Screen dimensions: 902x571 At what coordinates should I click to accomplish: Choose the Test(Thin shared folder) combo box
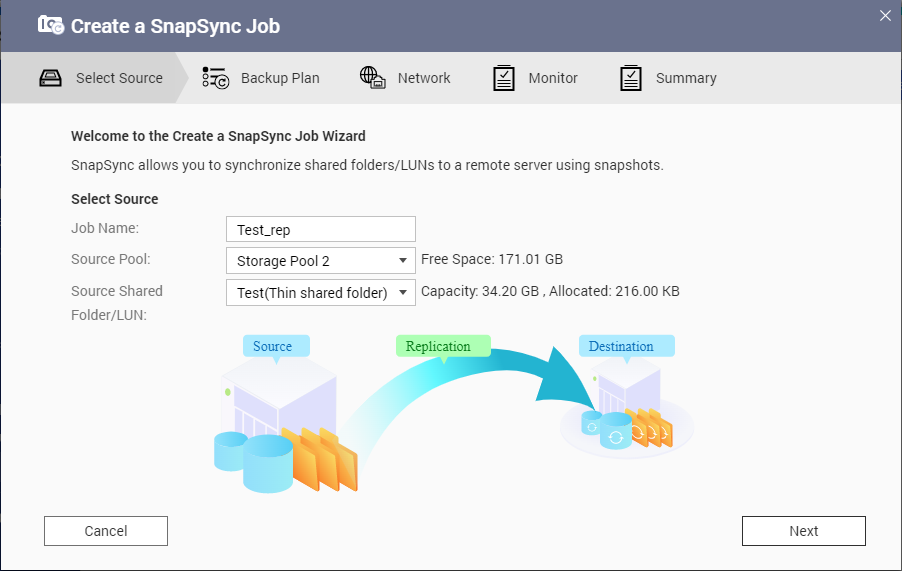[x=320, y=292]
